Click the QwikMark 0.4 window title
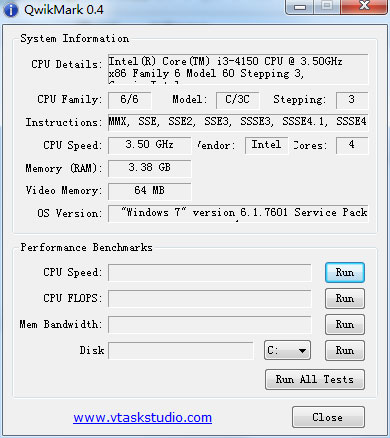The height and width of the screenshot is (438, 390). pyautogui.click(x=64, y=10)
